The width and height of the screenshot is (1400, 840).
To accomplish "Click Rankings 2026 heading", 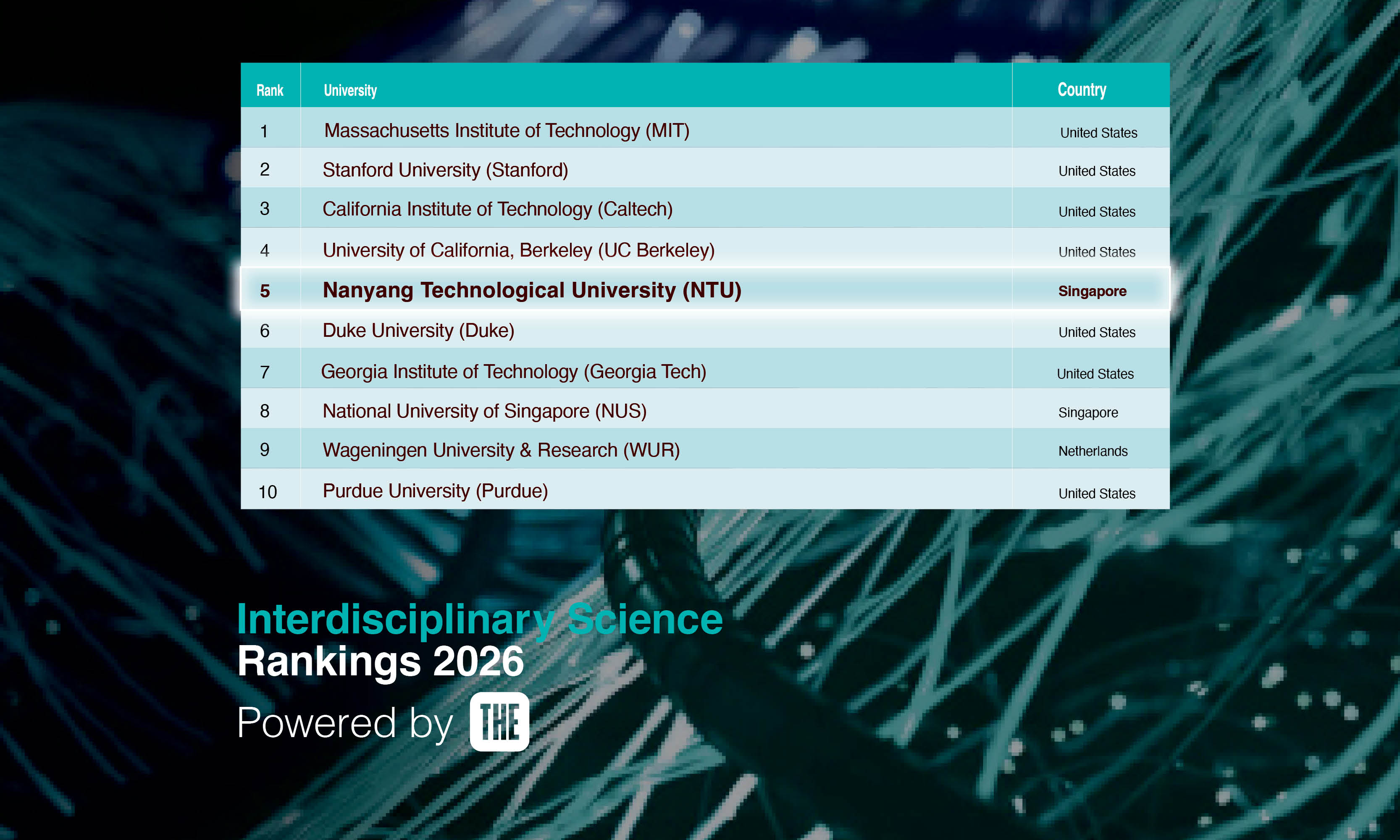I will click(381, 661).
